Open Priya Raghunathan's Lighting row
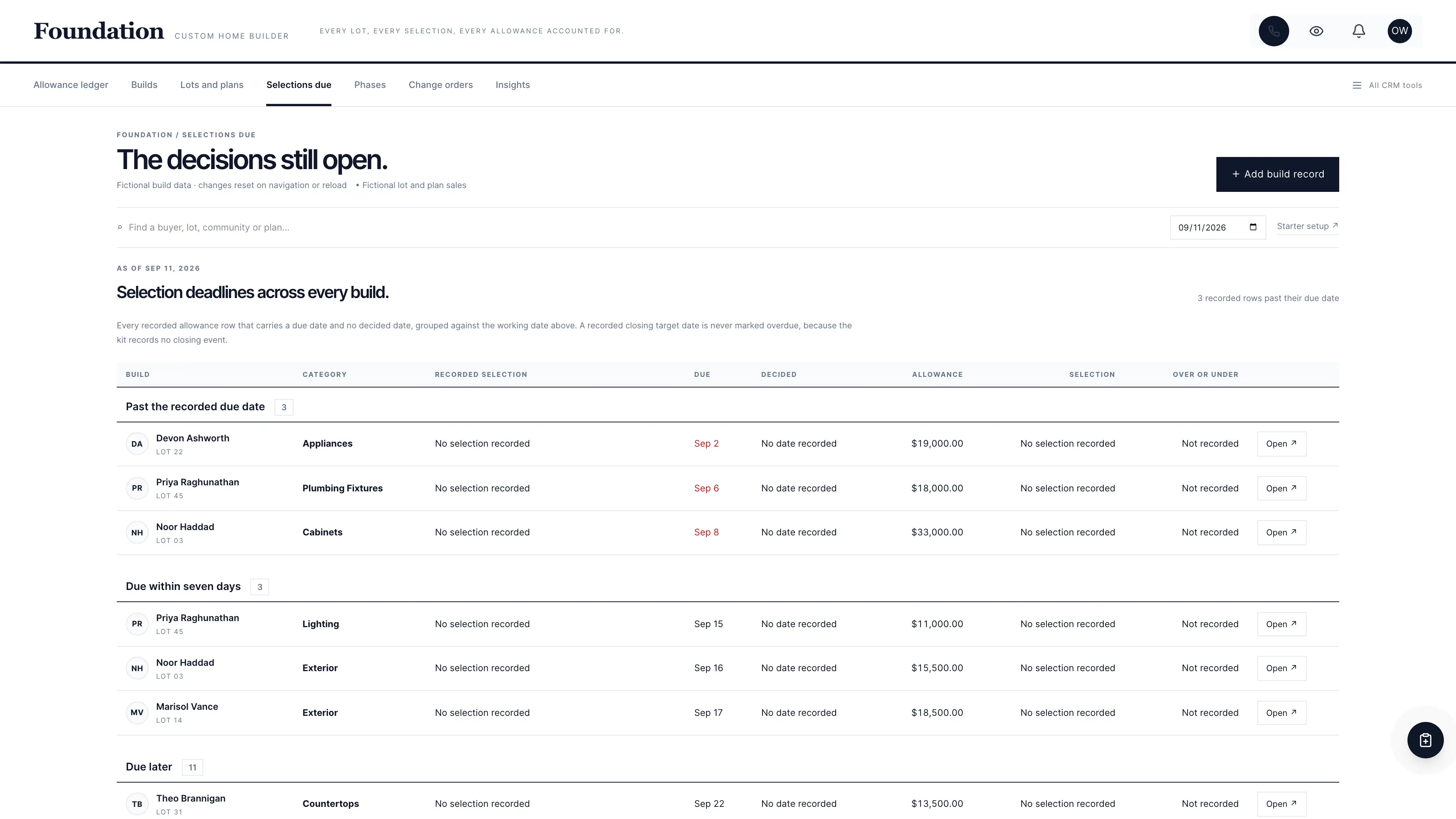The width and height of the screenshot is (1456, 819). [1281, 624]
